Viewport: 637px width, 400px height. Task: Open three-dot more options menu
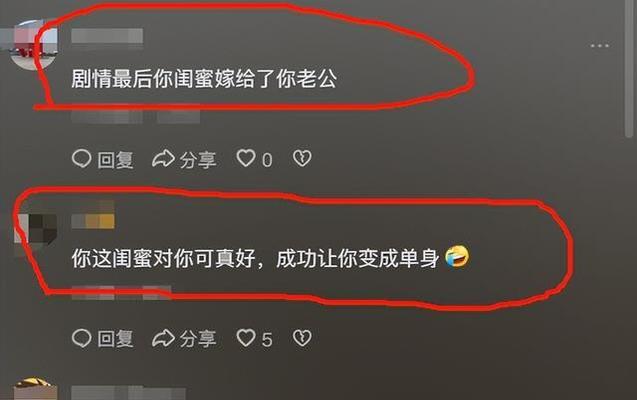point(600,46)
